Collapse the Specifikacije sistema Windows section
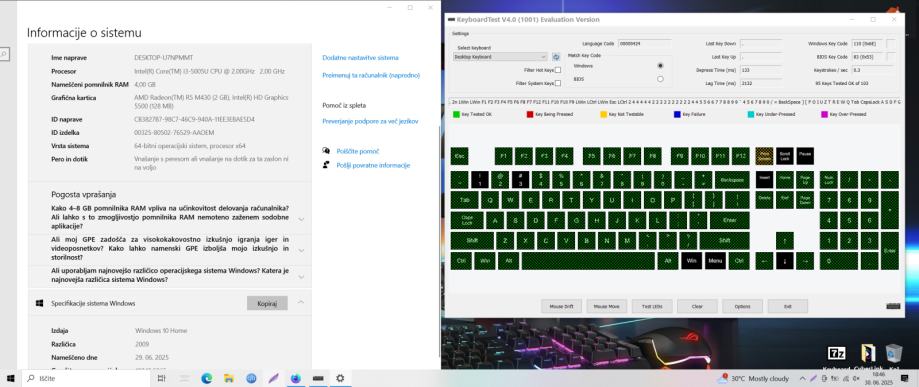 tap(301, 303)
